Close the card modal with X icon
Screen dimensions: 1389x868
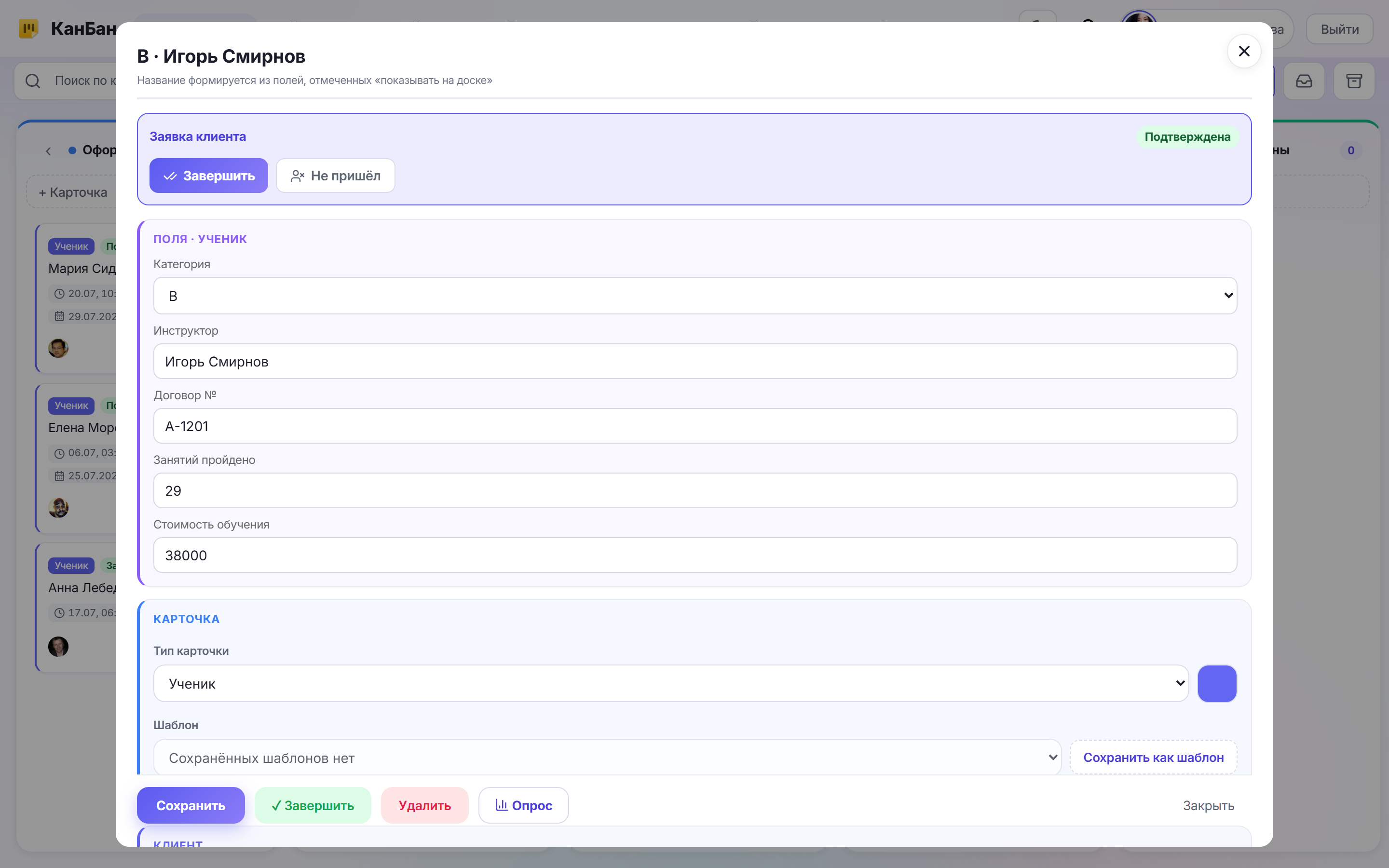pos(1244,52)
